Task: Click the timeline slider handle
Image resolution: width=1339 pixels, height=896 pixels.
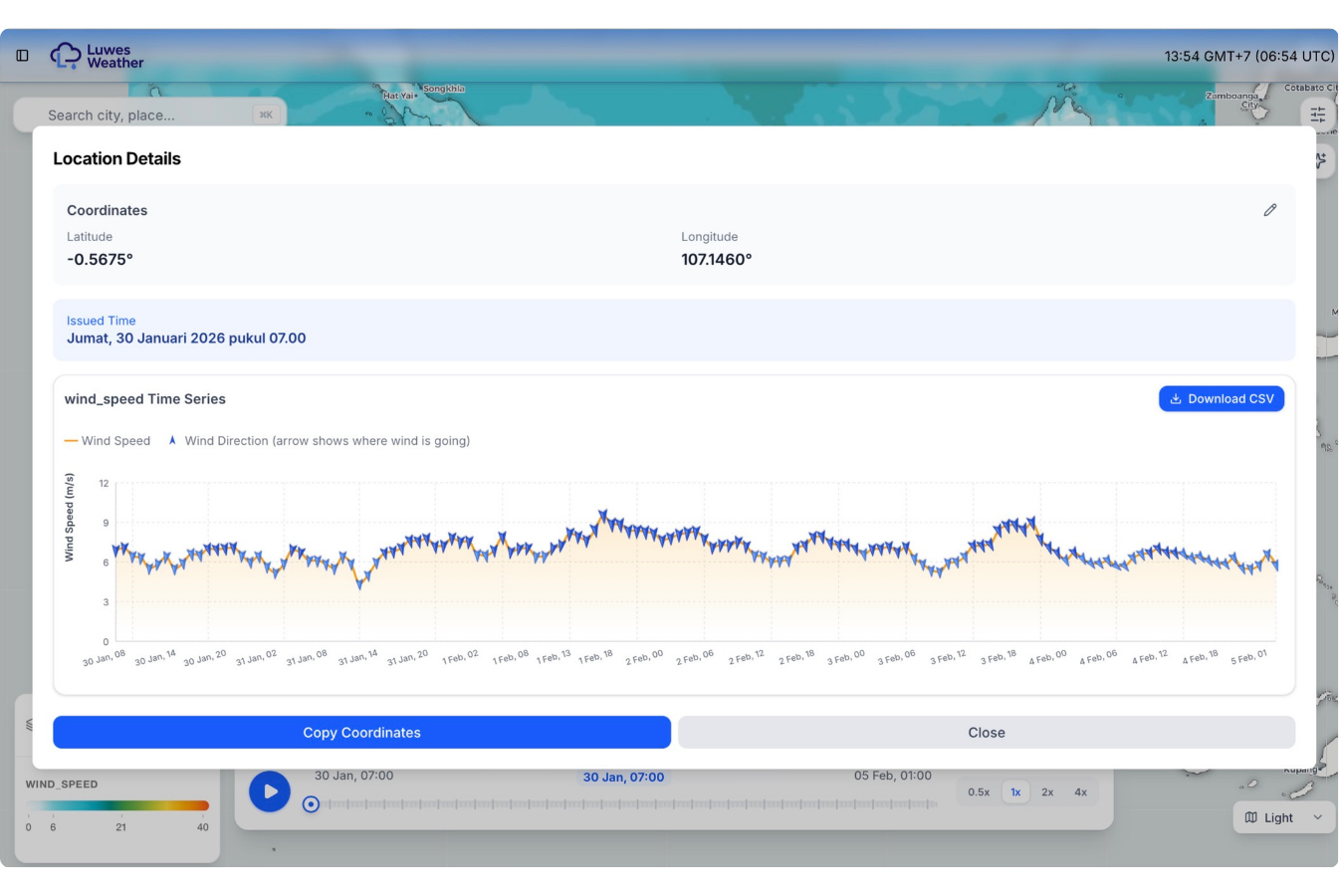Action: point(311,804)
